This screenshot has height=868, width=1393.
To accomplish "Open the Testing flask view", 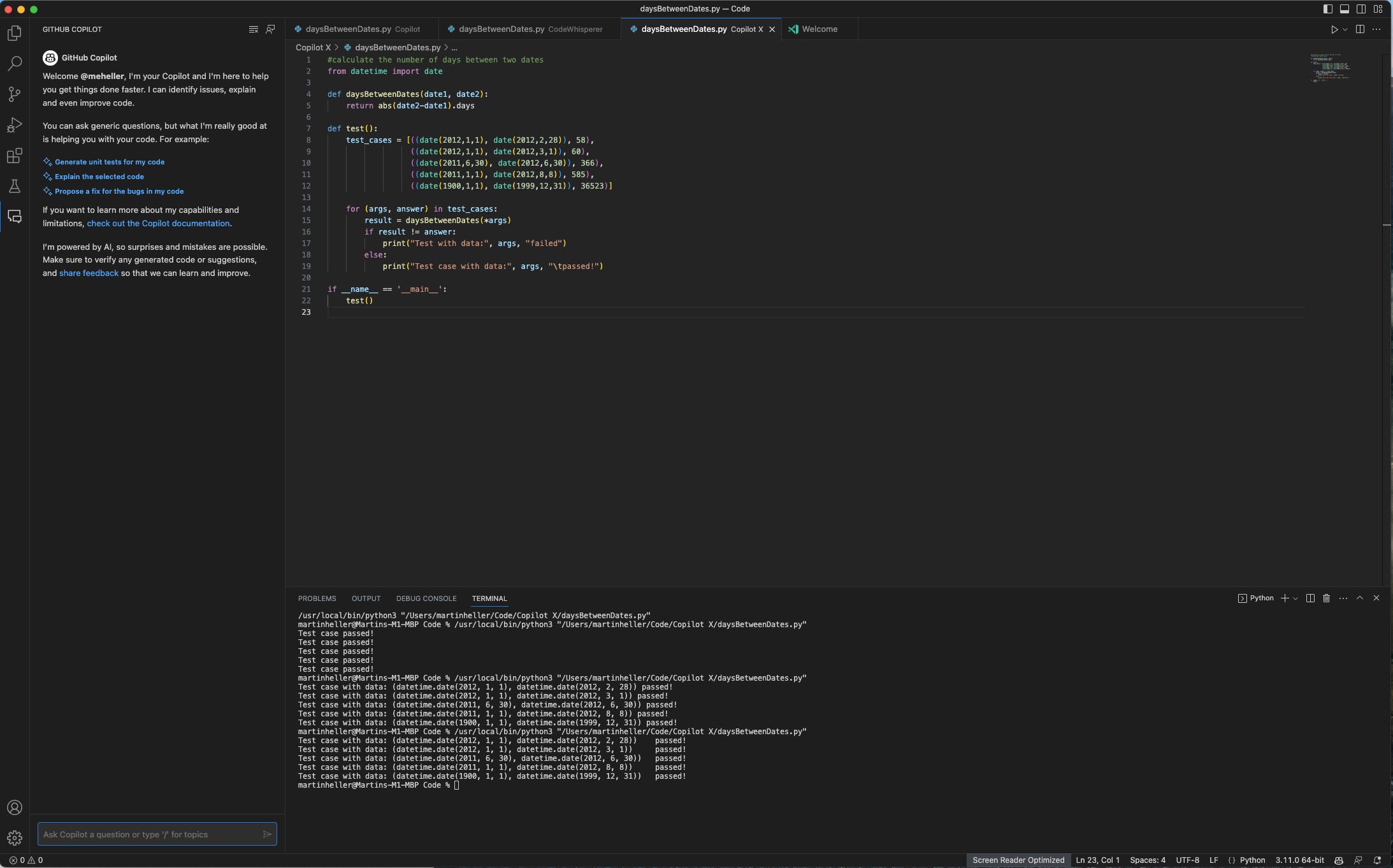I will [x=15, y=186].
